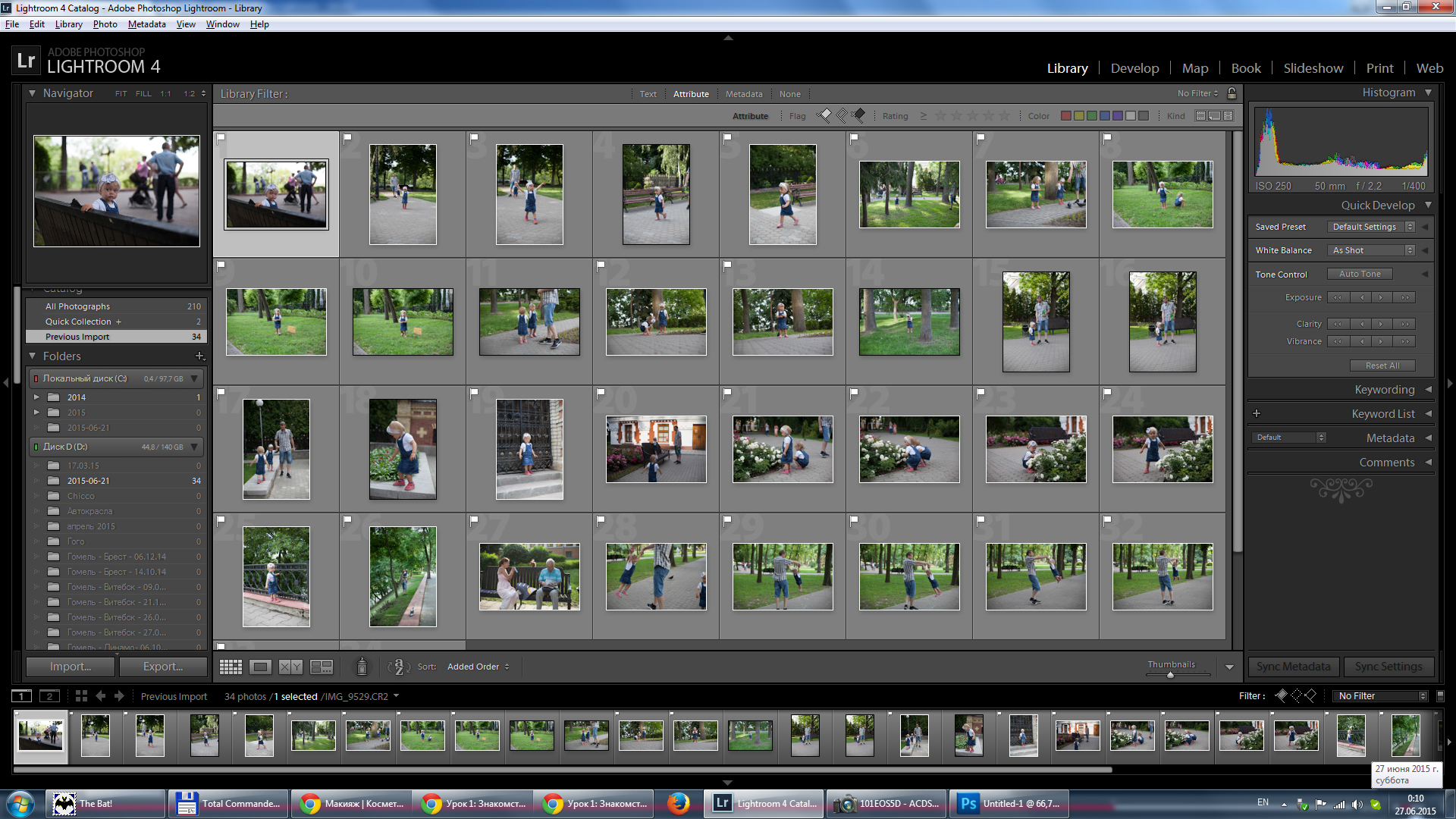Viewport: 1456px width, 819px height.
Task: Toggle flag on first grid photo
Action: tap(221, 139)
